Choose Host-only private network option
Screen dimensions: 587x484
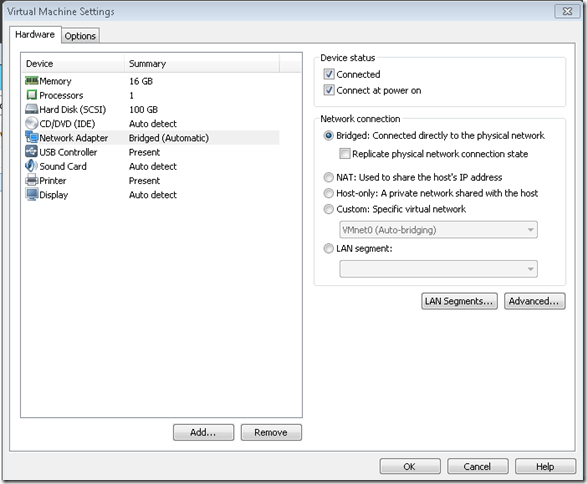[328, 193]
